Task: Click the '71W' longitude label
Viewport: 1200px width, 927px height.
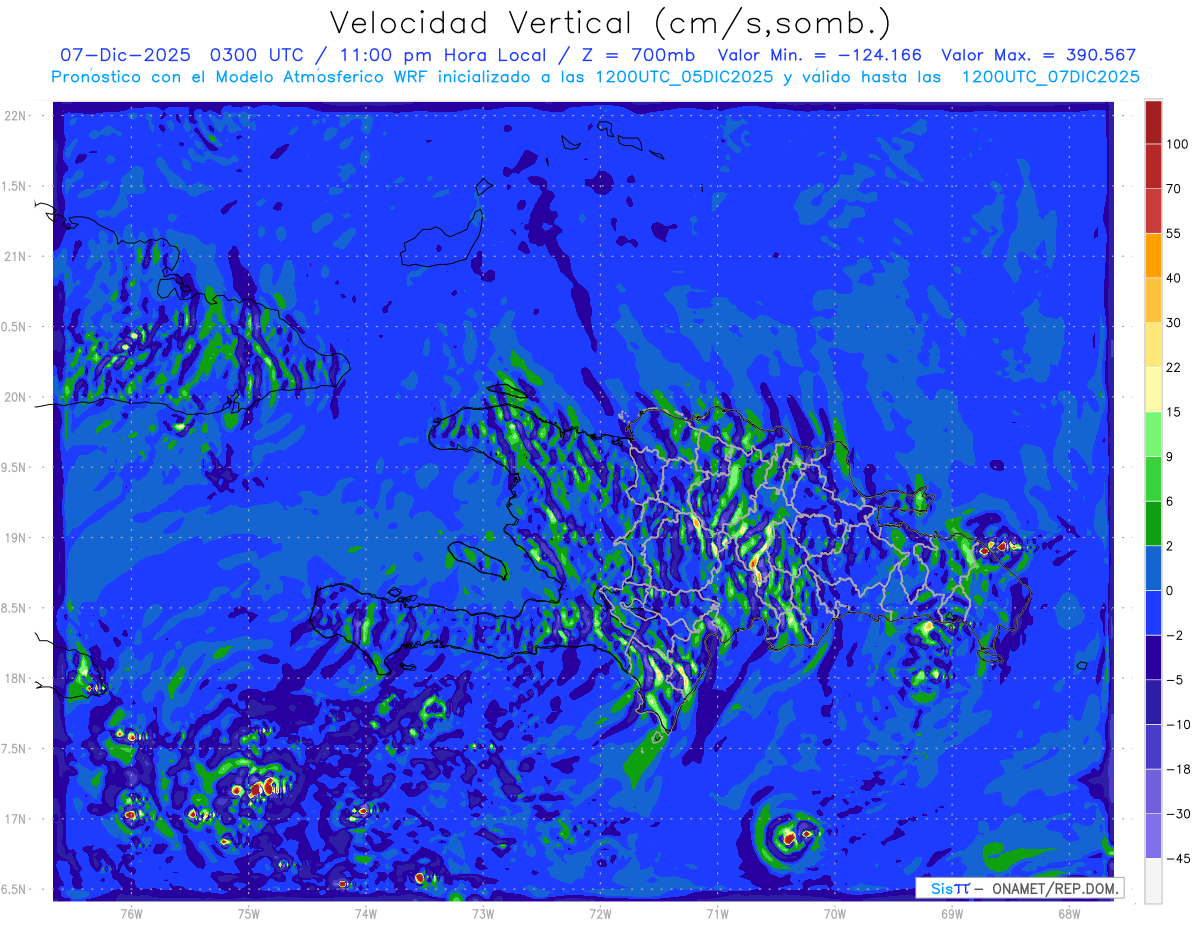Action: pos(717,913)
